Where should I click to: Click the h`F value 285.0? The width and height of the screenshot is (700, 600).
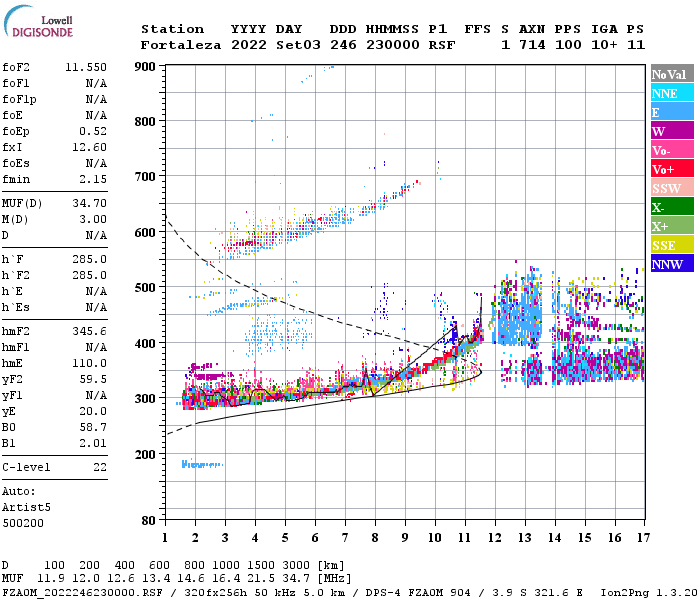(89, 259)
